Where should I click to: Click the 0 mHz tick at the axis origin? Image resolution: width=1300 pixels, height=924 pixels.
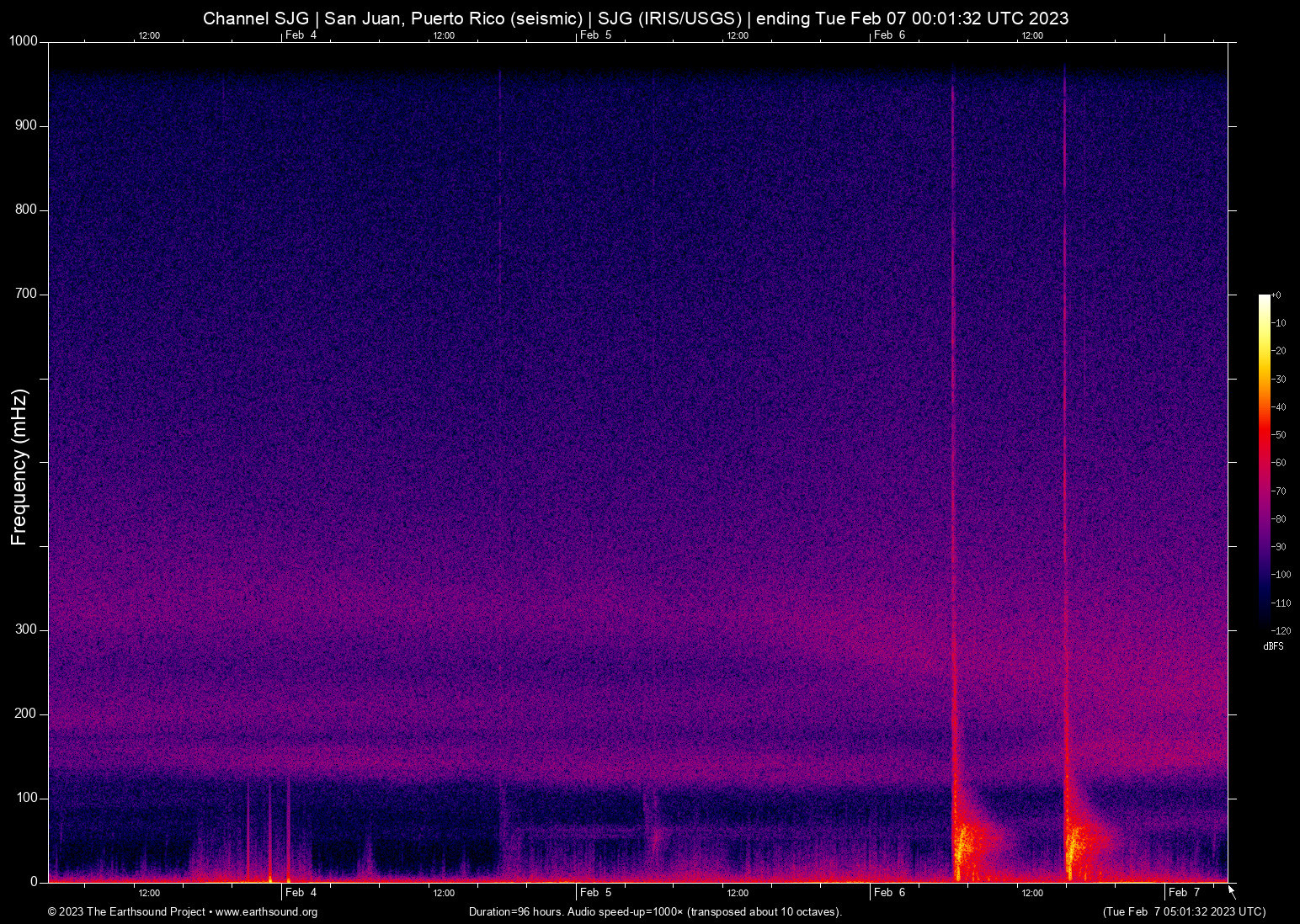[34, 881]
